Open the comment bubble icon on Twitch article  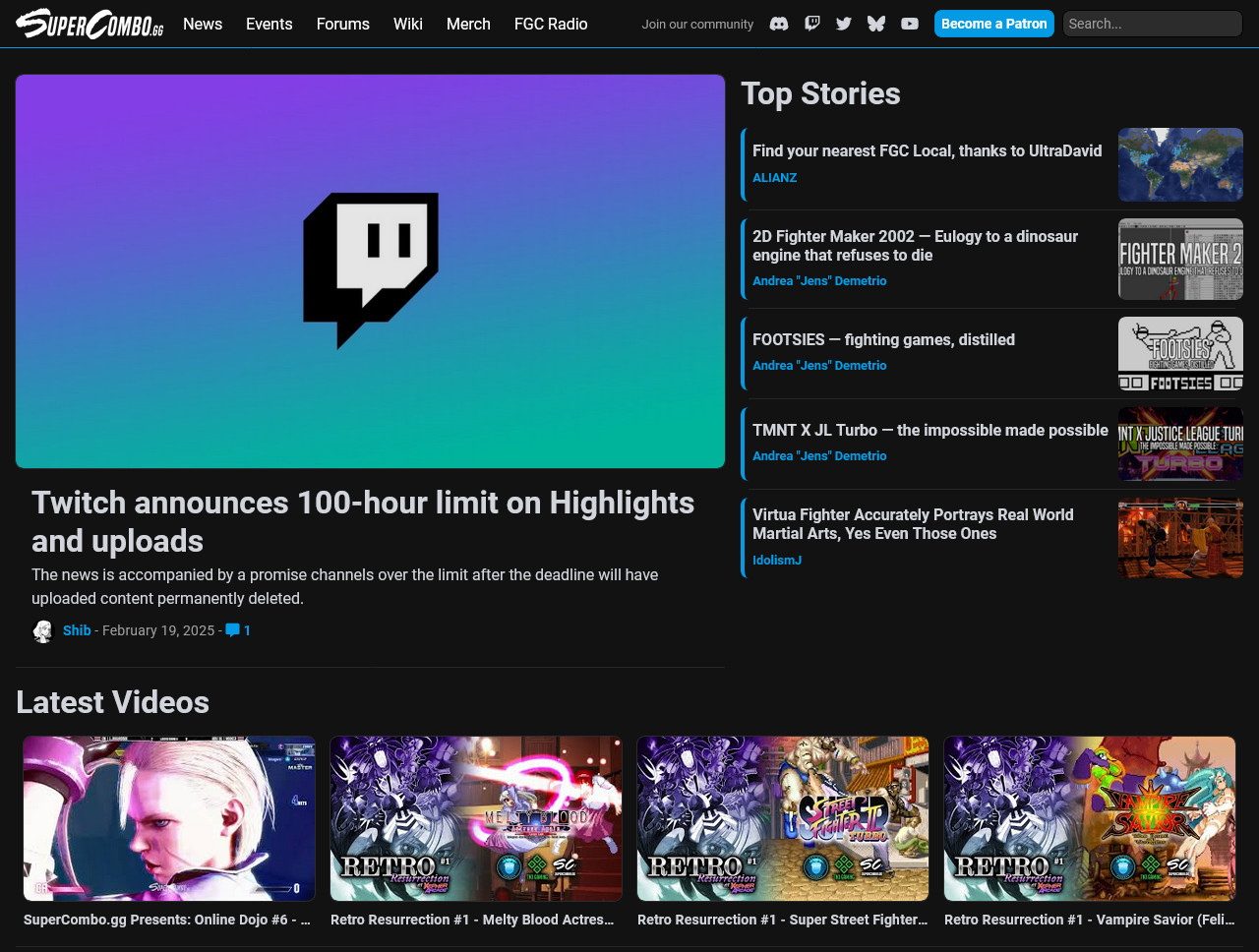[x=232, y=630]
